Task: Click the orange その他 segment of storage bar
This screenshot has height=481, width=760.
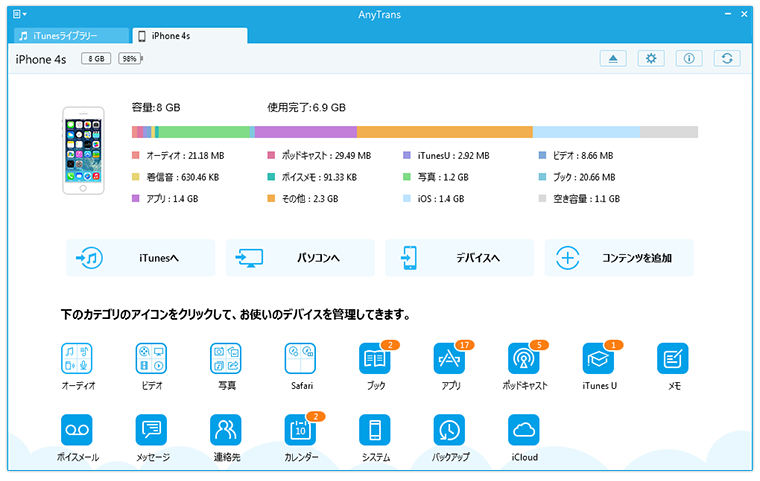Action: tap(445, 132)
